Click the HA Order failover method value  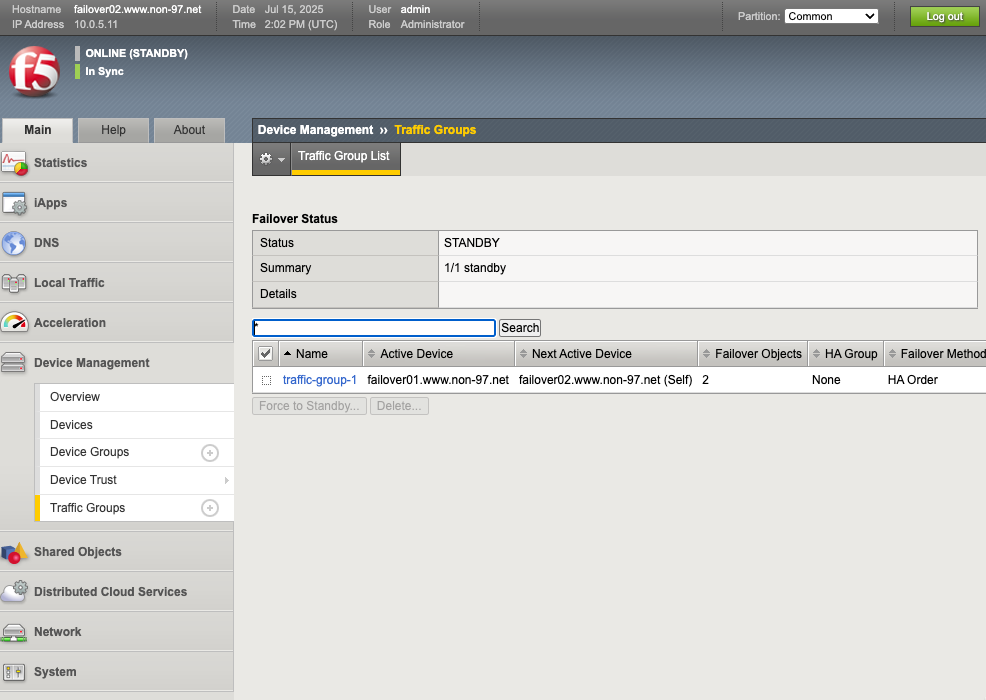coord(912,380)
